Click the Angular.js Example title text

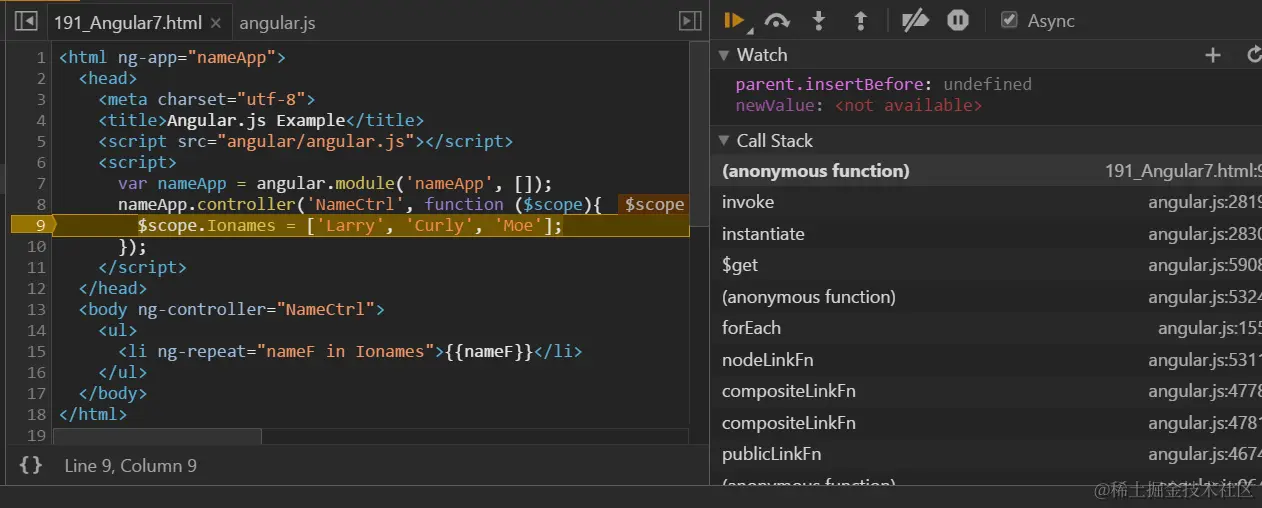[257, 120]
